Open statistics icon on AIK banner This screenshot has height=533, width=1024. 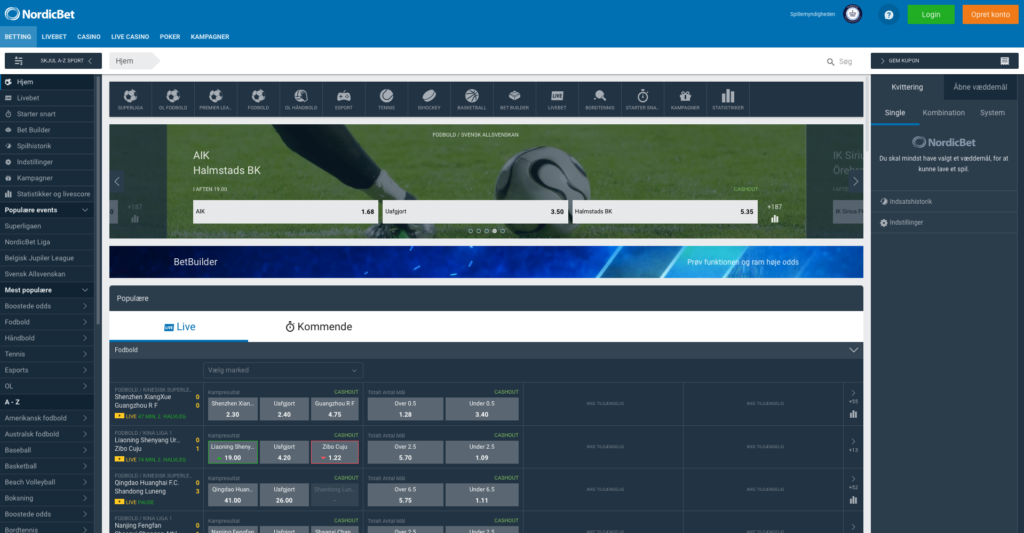tap(775, 219)
